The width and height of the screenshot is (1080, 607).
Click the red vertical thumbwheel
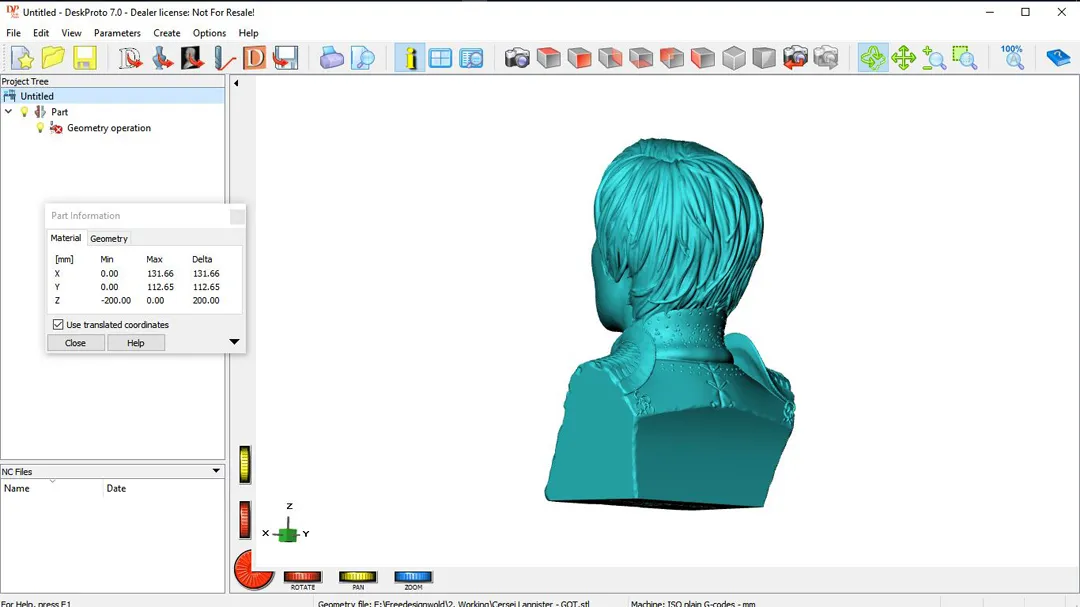(245, 519)
